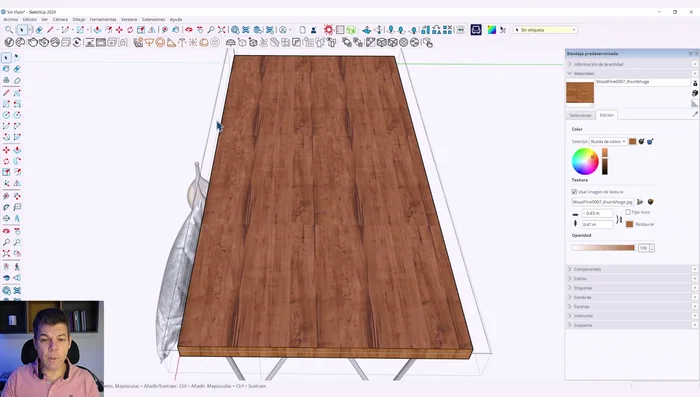Click the match color of object in model icon

coord(642,142)
